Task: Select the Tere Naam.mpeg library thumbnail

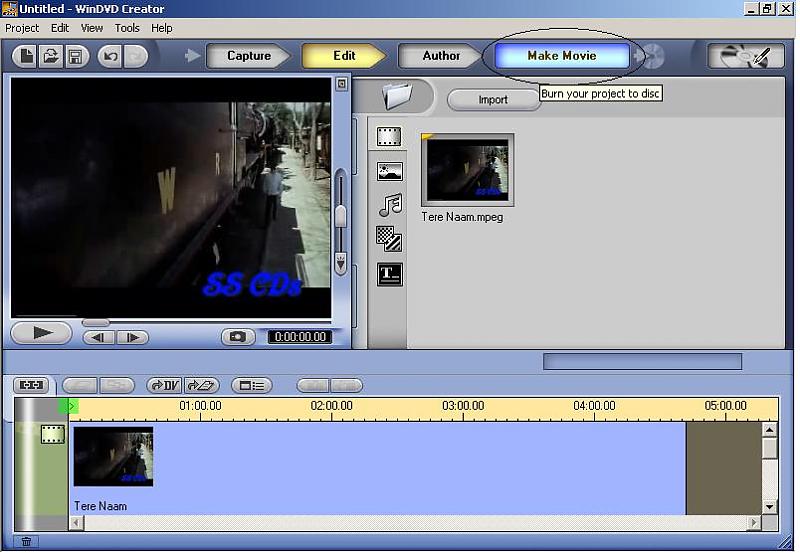Action: click(x=467, y=170)
